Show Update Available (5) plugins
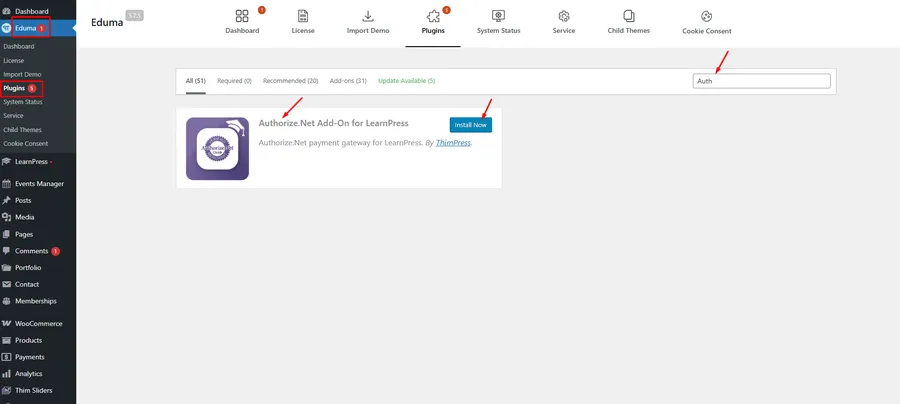Viewport: 900px width, 404px height. pos(406,80)
